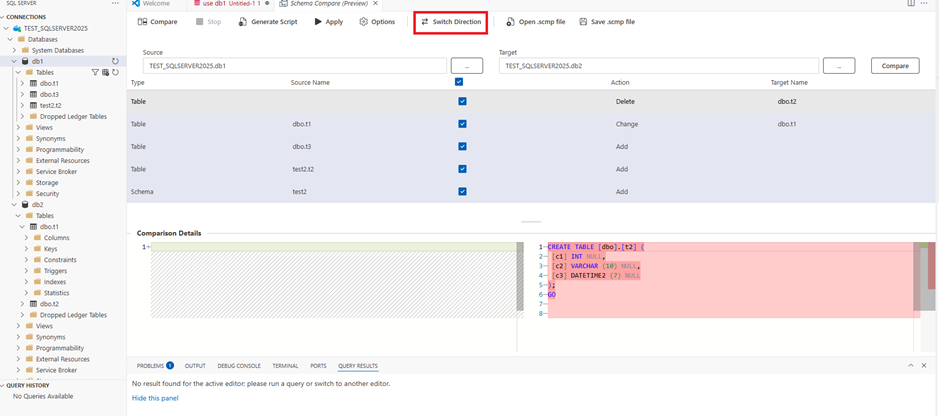Uncheck the dbo.t3 Add row checkbox
Screen dimensions: 939x416
[x=462, y=146]
